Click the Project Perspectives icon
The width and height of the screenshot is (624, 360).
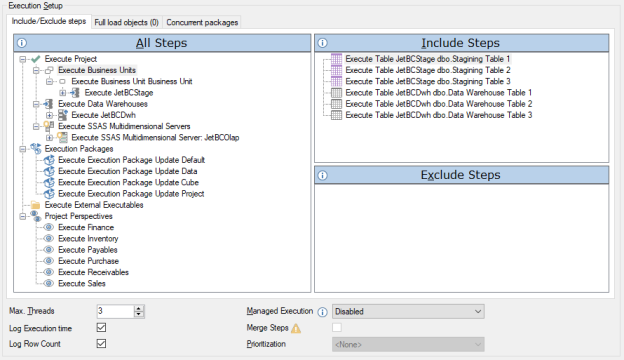[36, 216]
